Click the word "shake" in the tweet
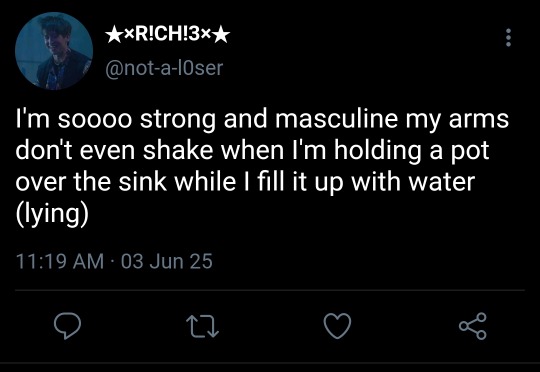 (x=178, y=150)
